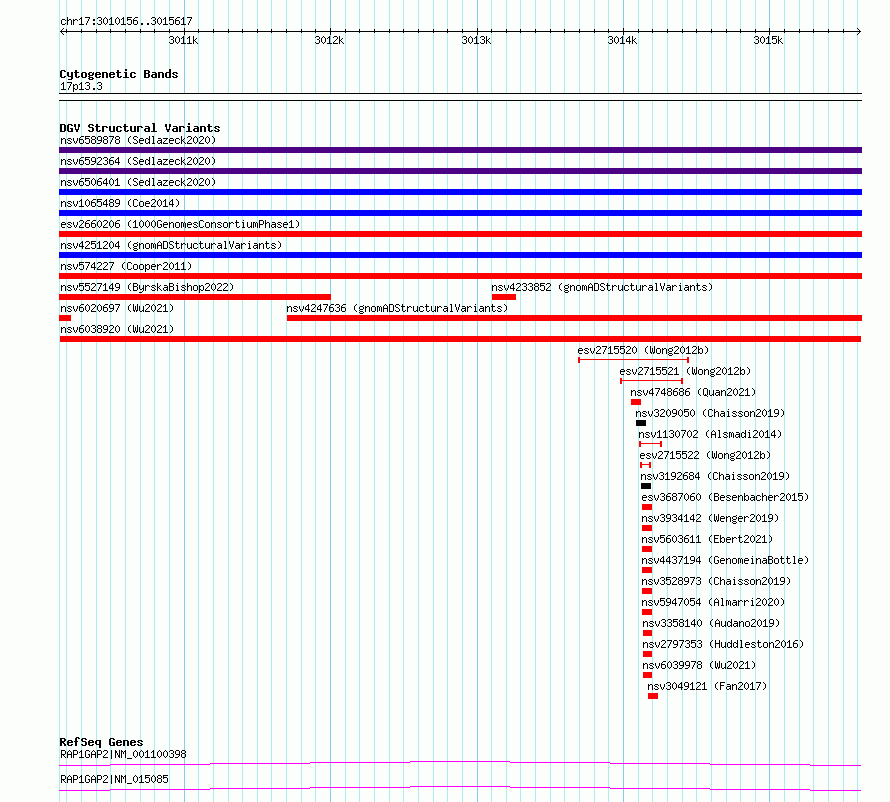Select the esv2715520 (Wong2012b) label
The height and width of the screenshot is (802, 890).
point(643,350)
